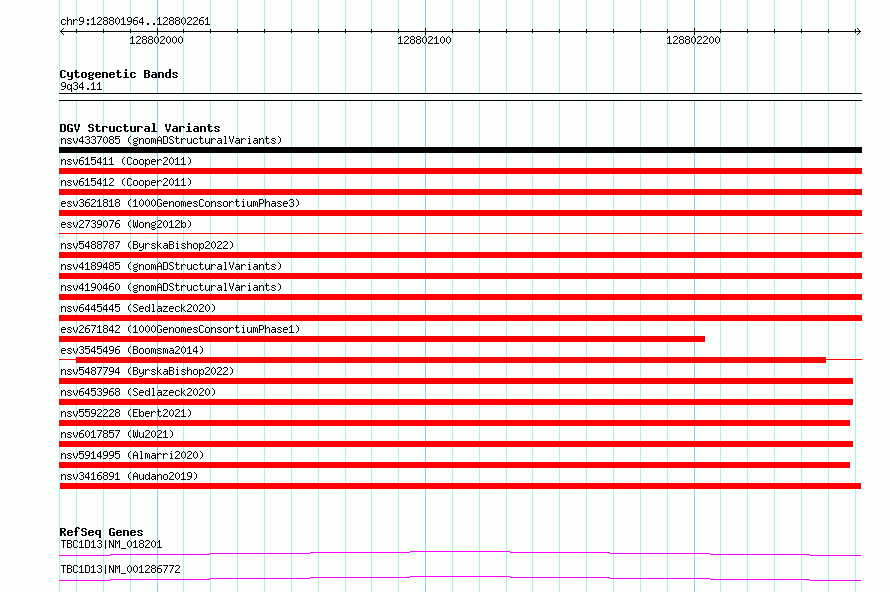
Task: Click the red bar of nsv615411
Action: pos(460,171)
